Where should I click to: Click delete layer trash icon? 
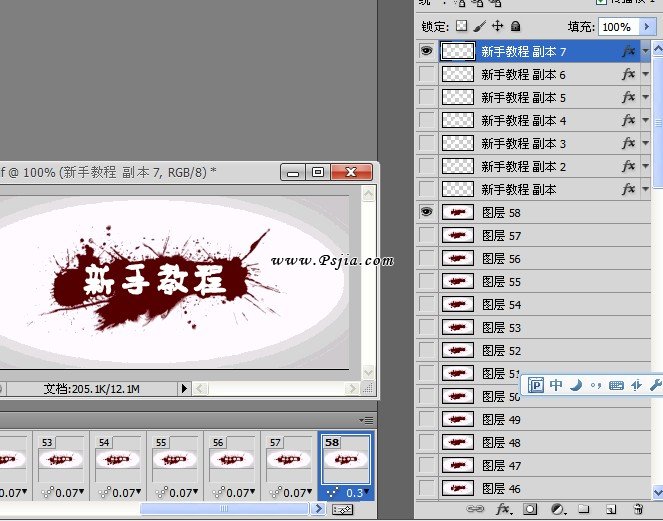tap(638, 509)
